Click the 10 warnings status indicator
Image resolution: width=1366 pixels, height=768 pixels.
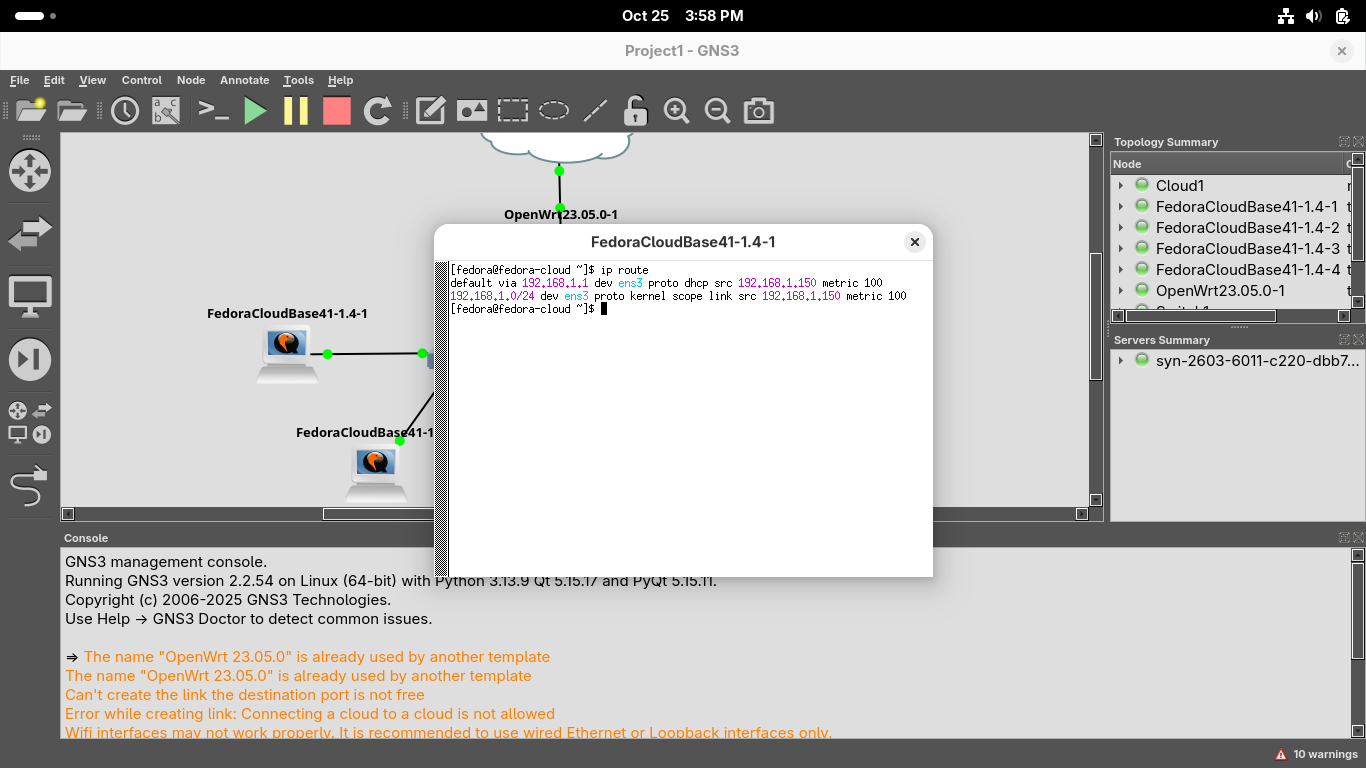(x=1316, y=754)
